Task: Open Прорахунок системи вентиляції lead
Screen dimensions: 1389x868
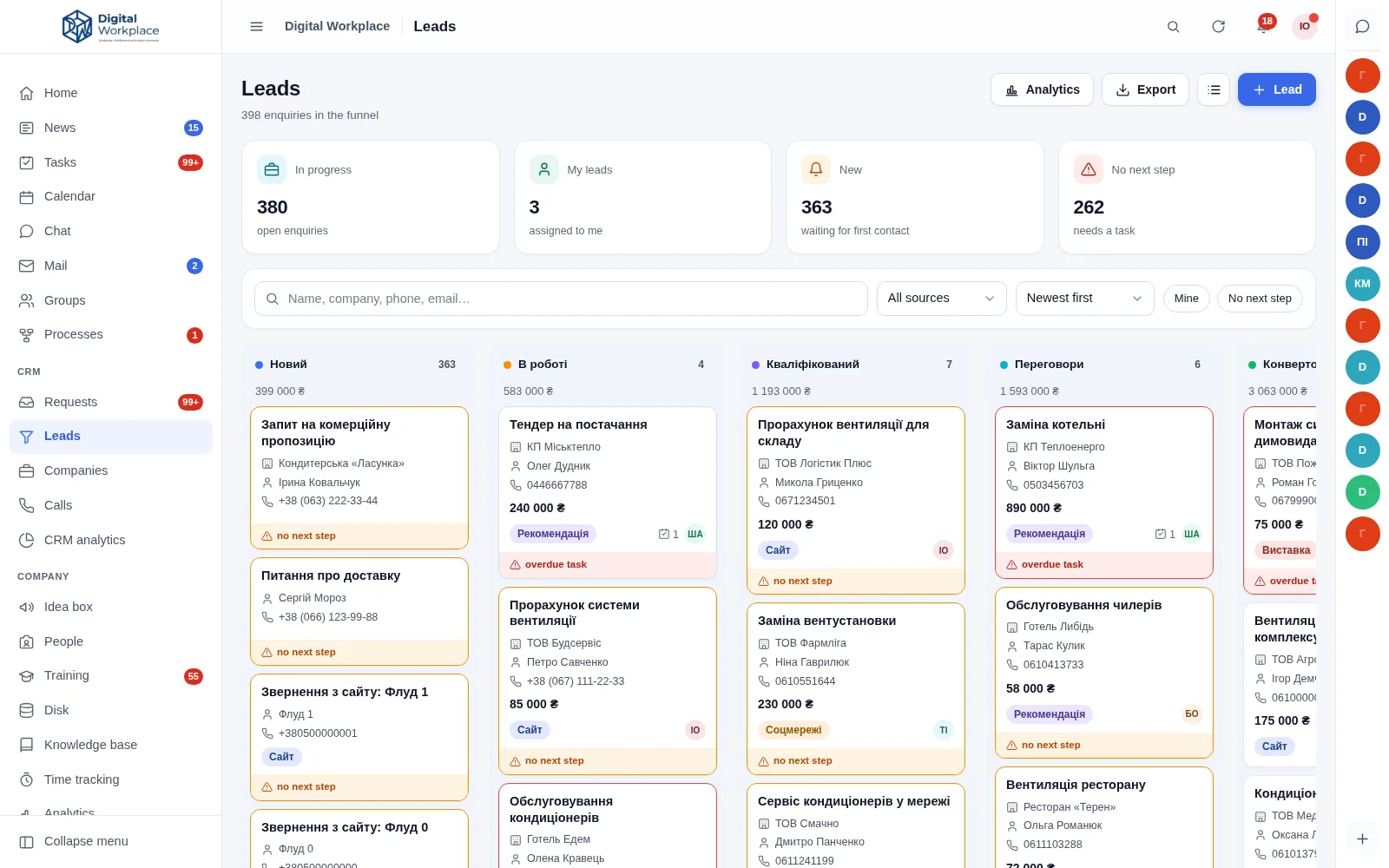Action: click(607, 681)
